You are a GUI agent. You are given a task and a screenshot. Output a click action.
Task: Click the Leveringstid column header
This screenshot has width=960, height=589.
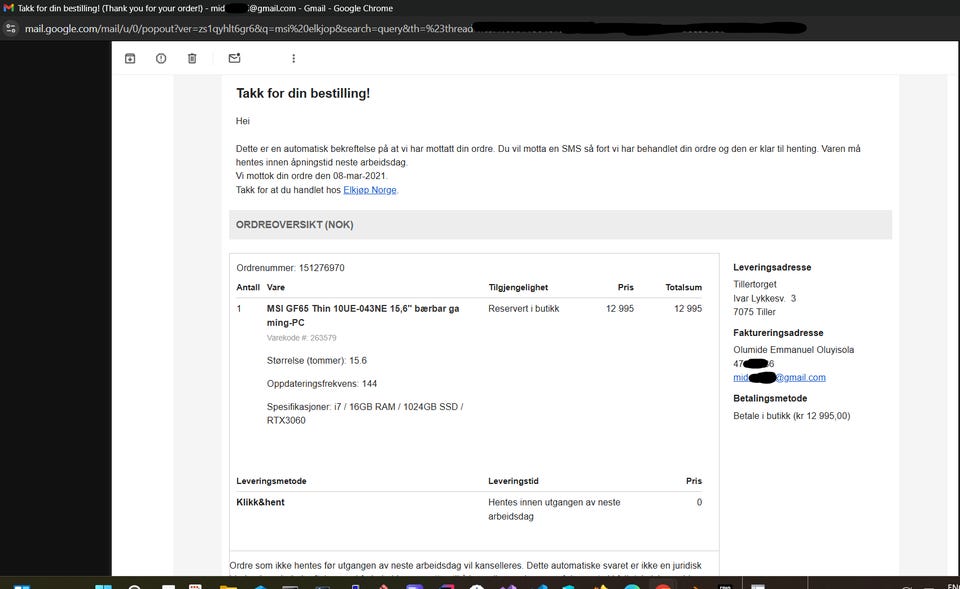(x=513, y=481)
